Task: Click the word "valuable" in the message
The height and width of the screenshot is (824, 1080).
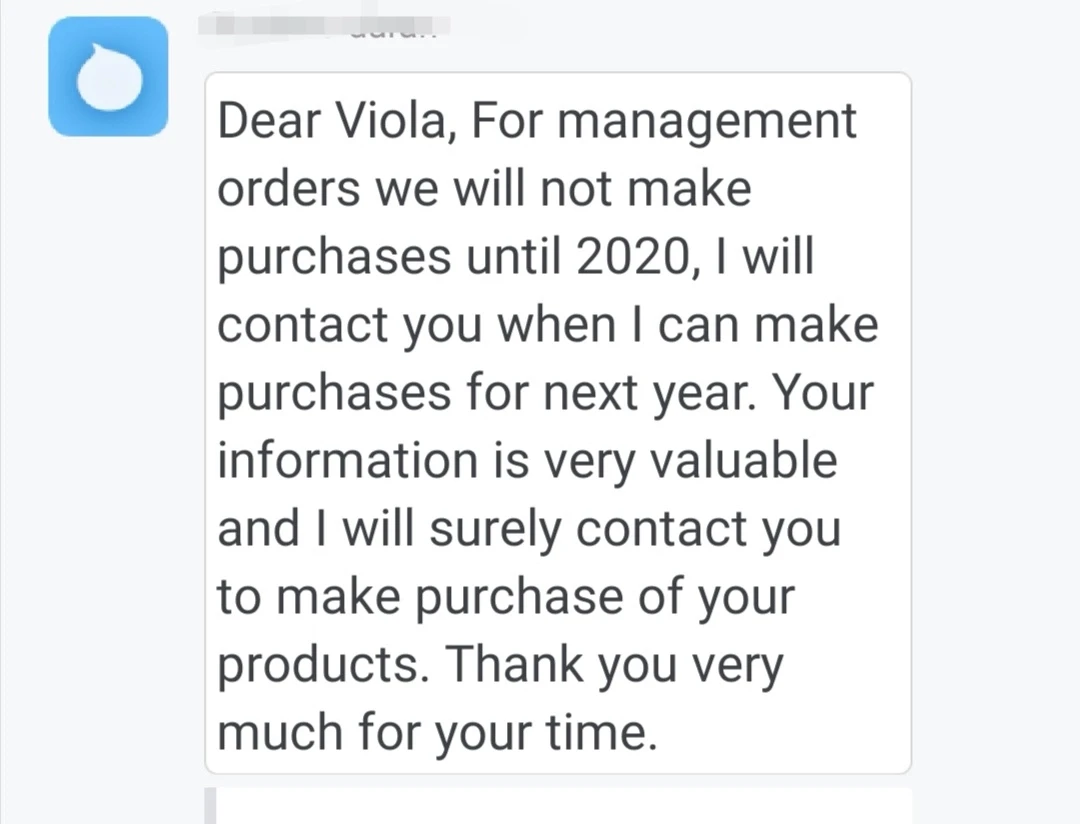Action: pyautogui.click(x=736, y=461)
